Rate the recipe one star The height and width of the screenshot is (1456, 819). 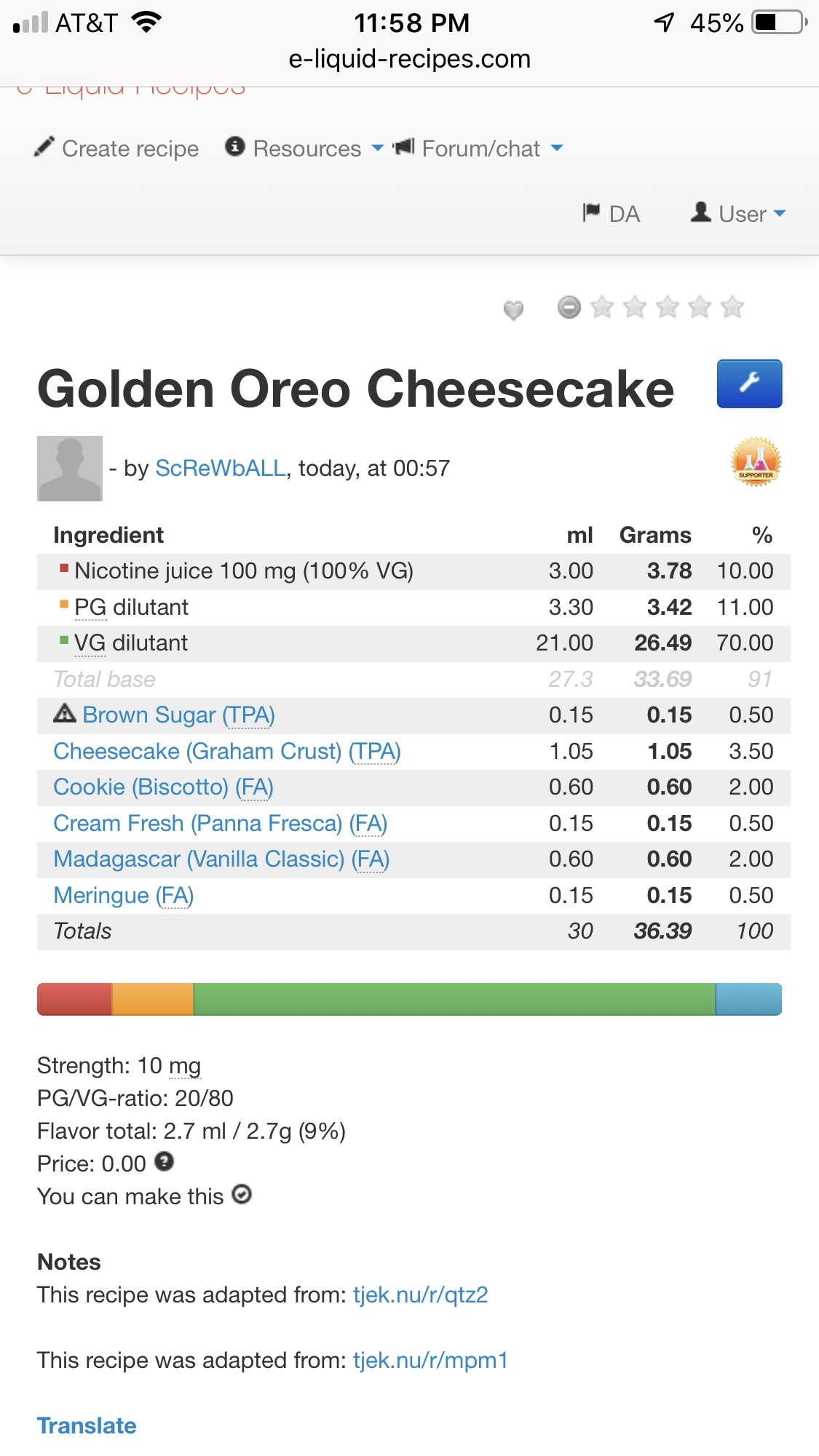pyautogui.click(x=602, y=307)
